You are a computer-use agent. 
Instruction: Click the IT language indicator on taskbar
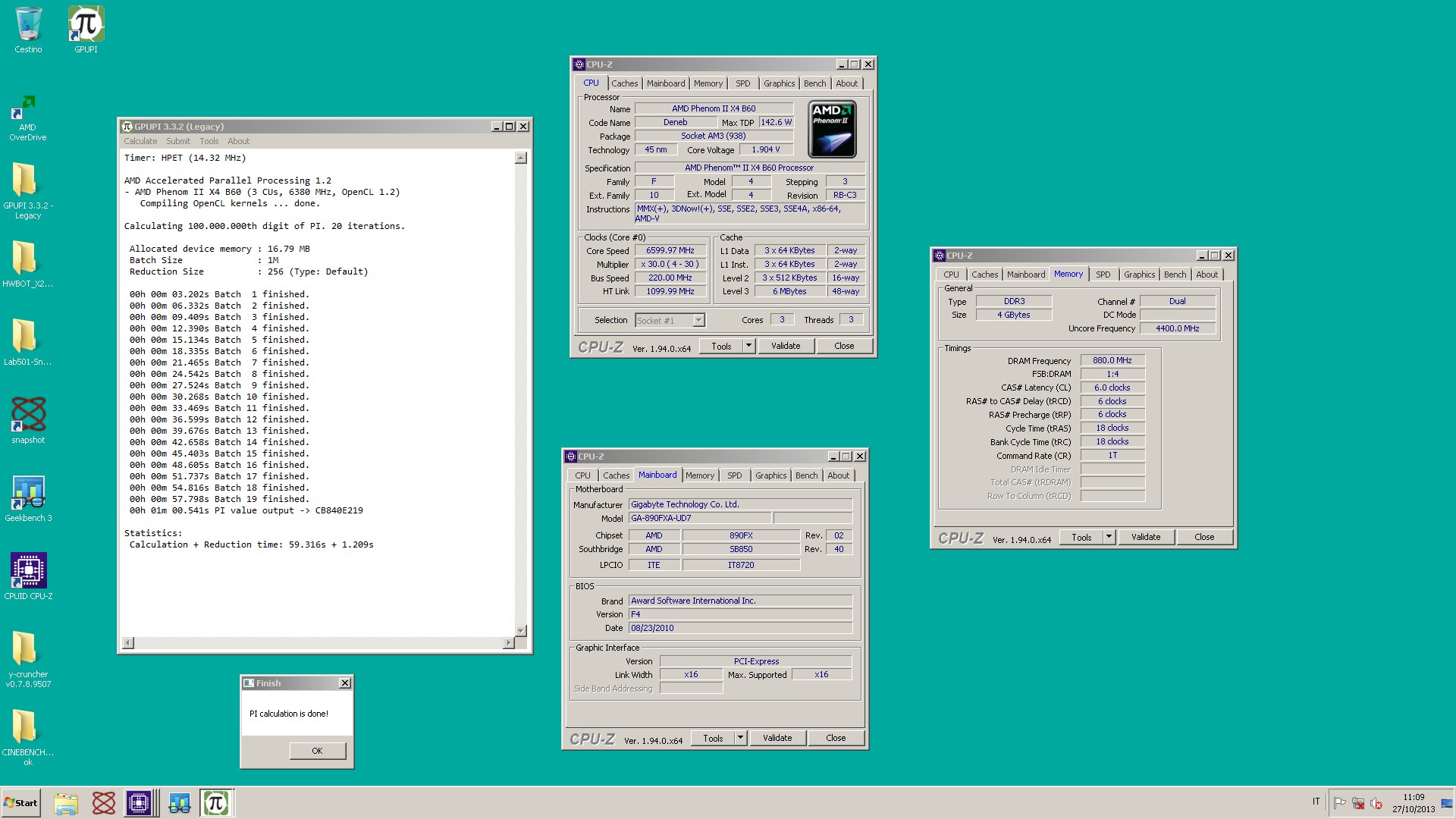(1316, 802)
